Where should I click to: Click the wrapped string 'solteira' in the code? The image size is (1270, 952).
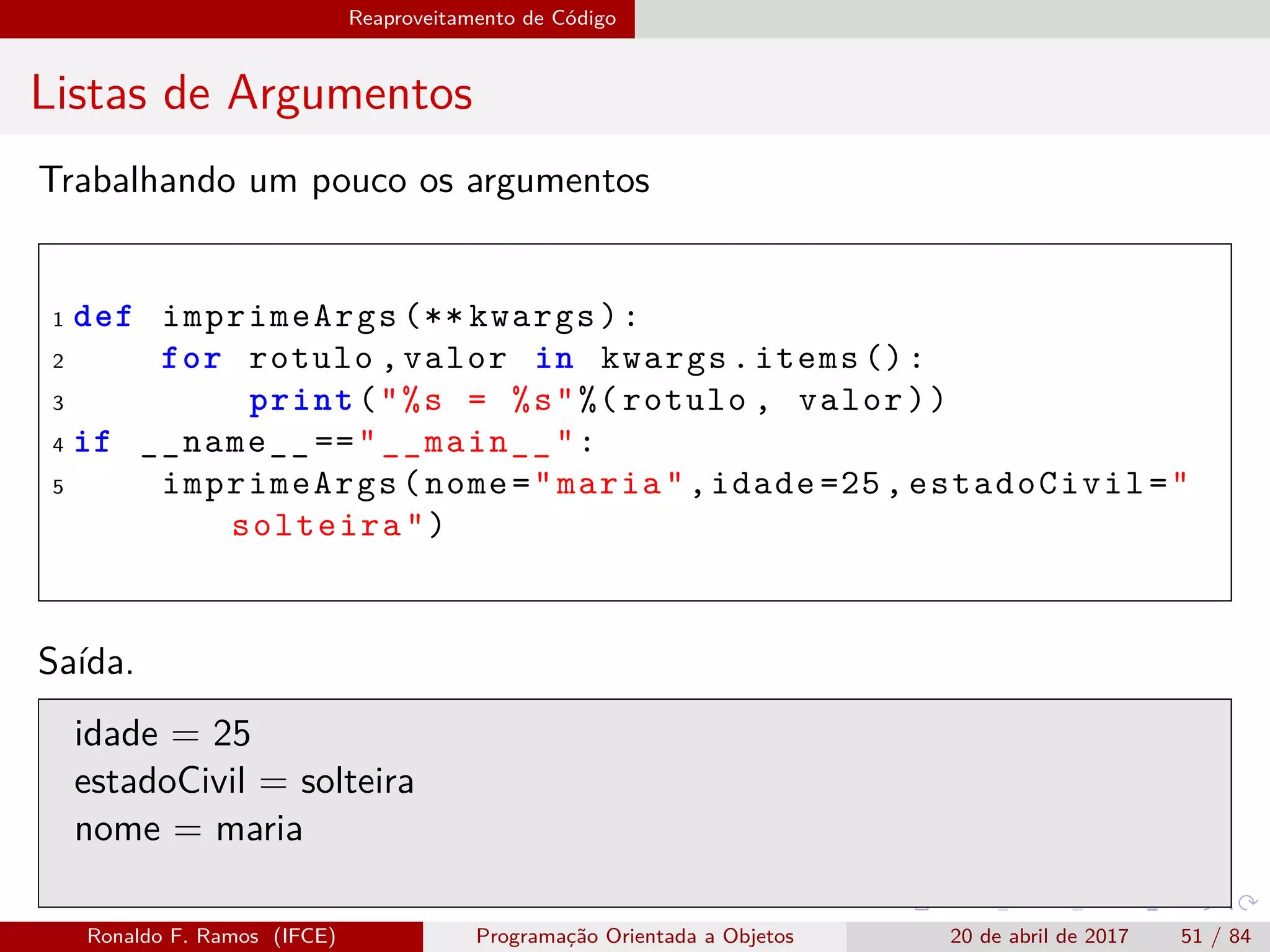point(317,526)
